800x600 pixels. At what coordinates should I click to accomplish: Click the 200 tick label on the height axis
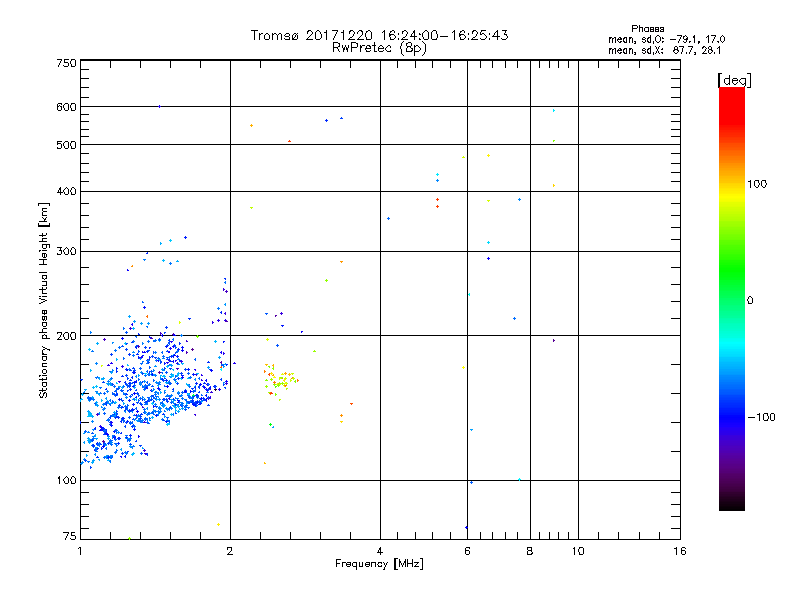pyautogui.click(x=66, y=336)
